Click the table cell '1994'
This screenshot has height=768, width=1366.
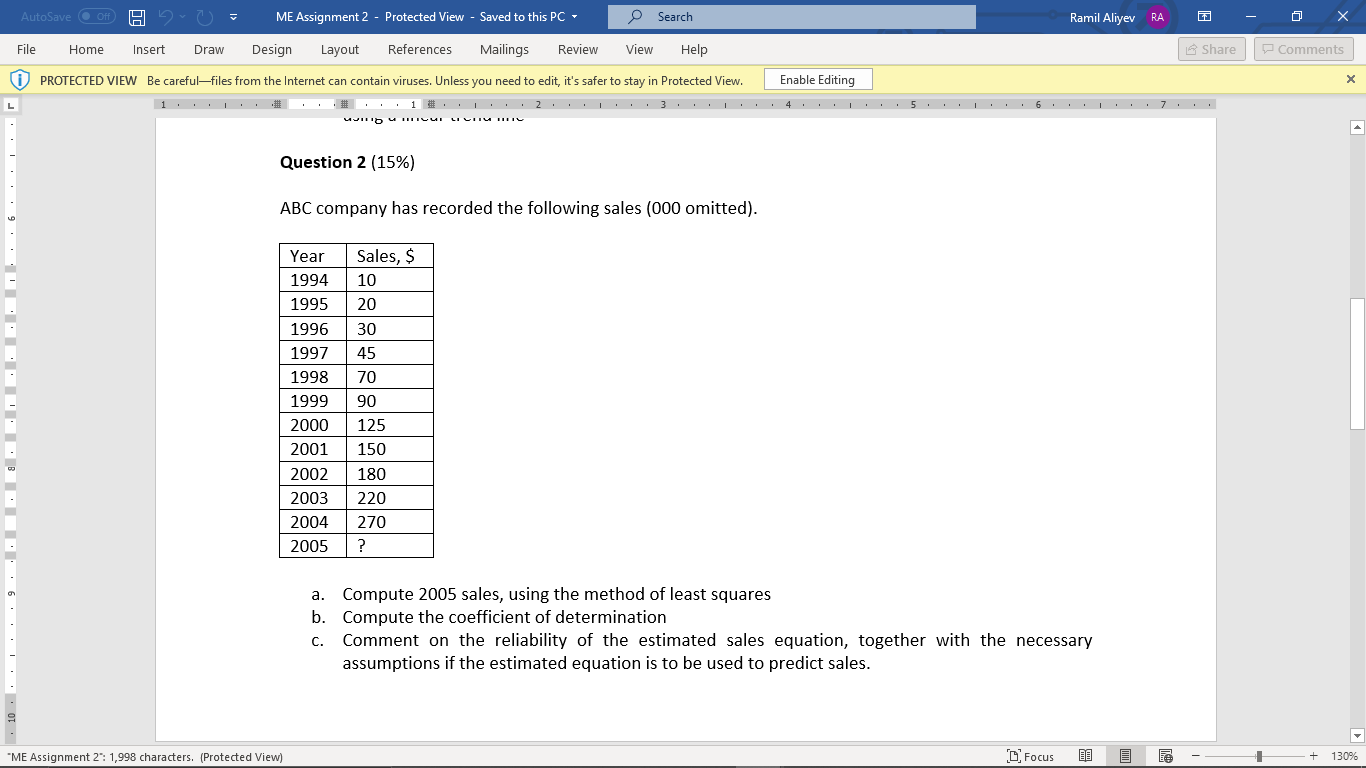click(313, 280)
